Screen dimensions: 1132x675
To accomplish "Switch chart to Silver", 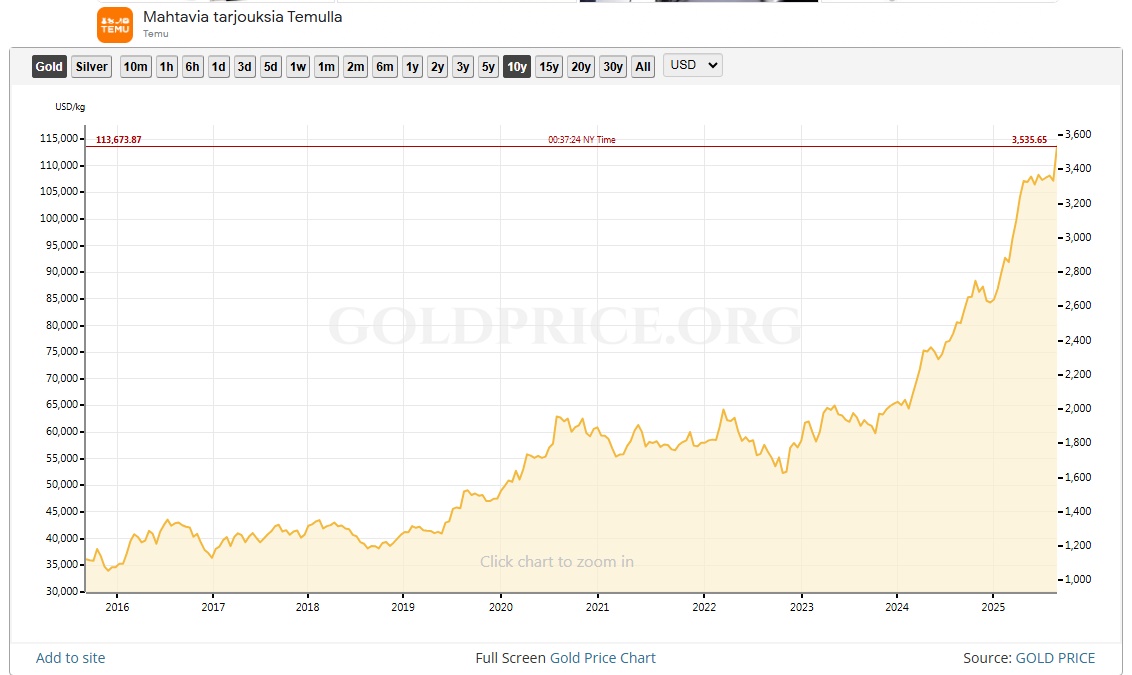I will pyautogui.click(x=92, y=66).
